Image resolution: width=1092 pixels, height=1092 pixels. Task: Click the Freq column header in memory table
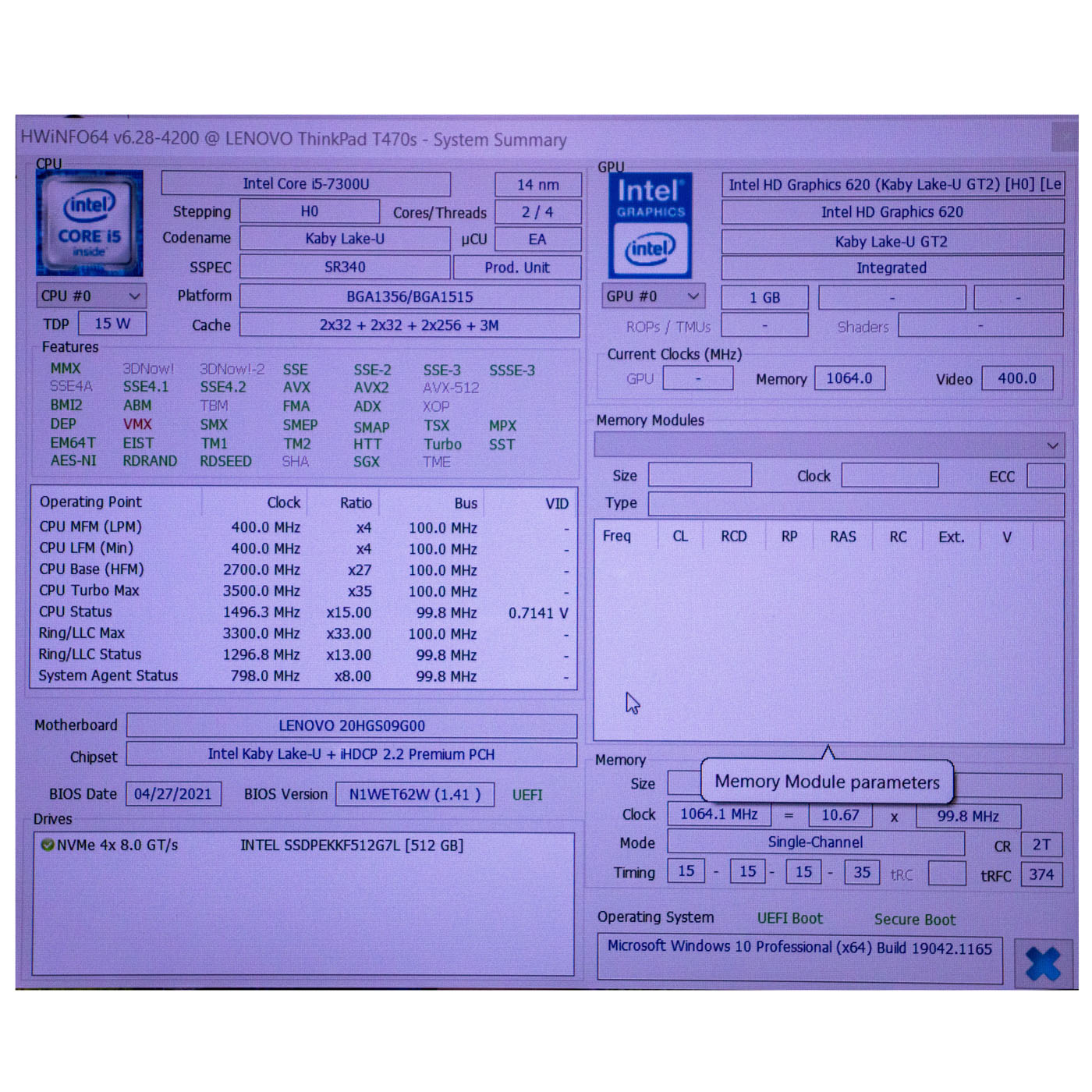click(616, 536)
